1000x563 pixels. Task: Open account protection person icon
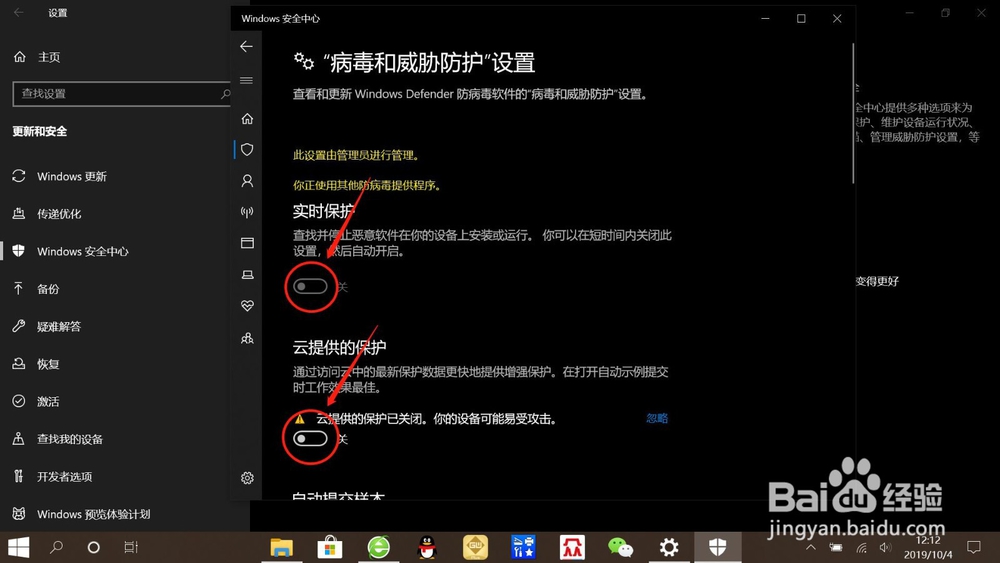[x=247, y=181]
